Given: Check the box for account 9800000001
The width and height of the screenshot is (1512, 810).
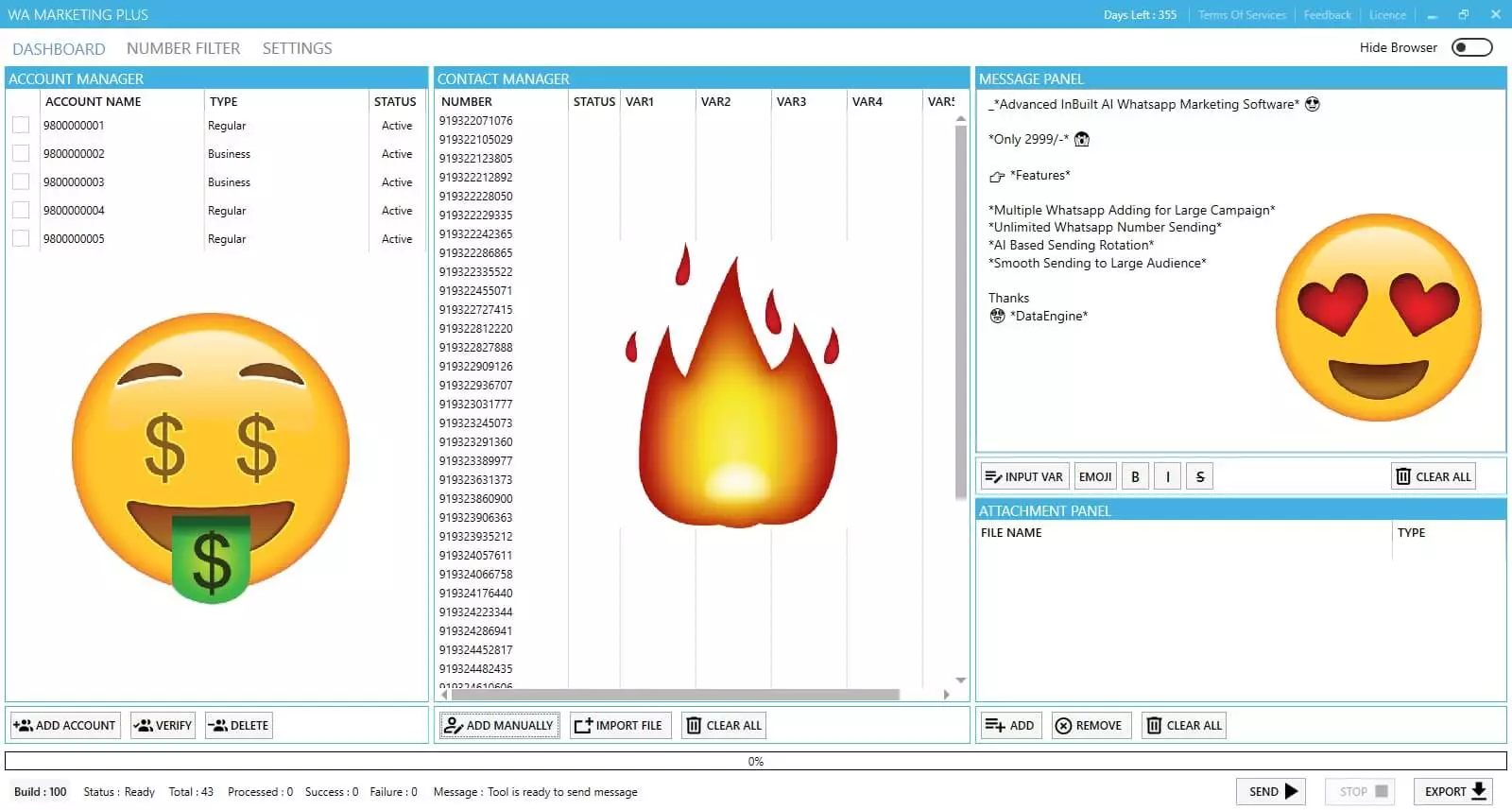Looking at the screenshot, I should 21,126.
